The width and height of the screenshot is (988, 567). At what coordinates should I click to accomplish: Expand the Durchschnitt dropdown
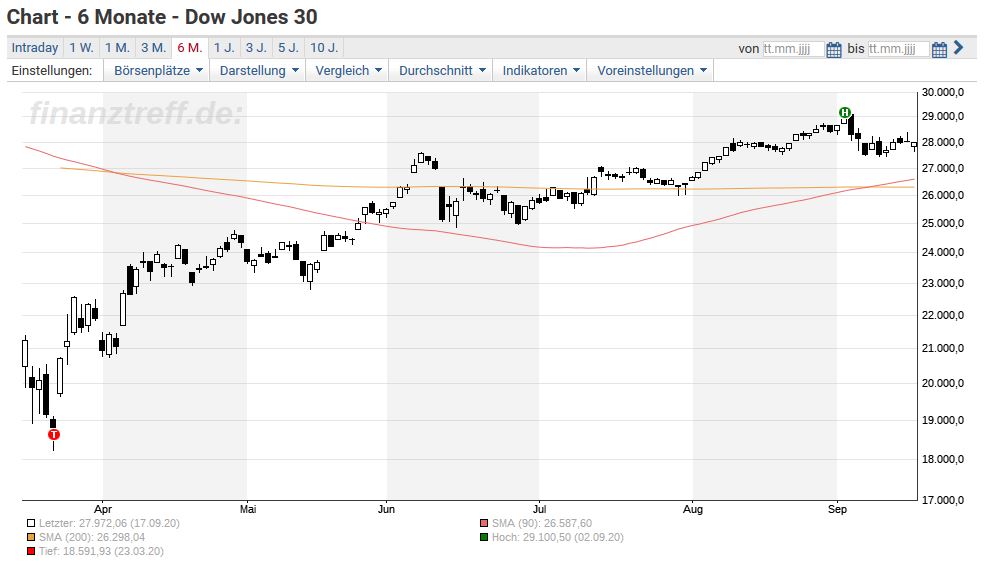click(x=442, y=71)
